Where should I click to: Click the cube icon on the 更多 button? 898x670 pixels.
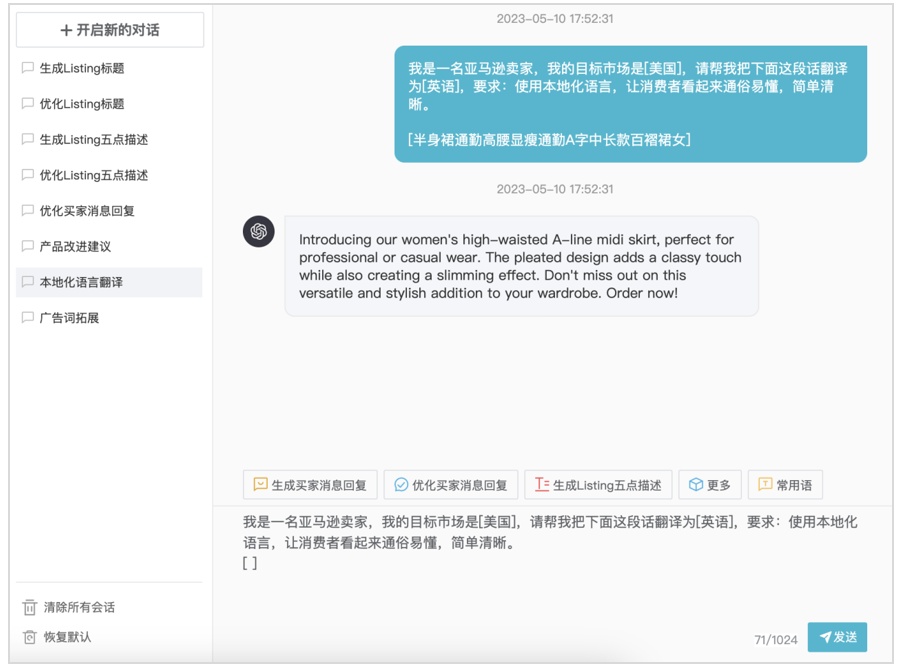click(x=696, y=485)
